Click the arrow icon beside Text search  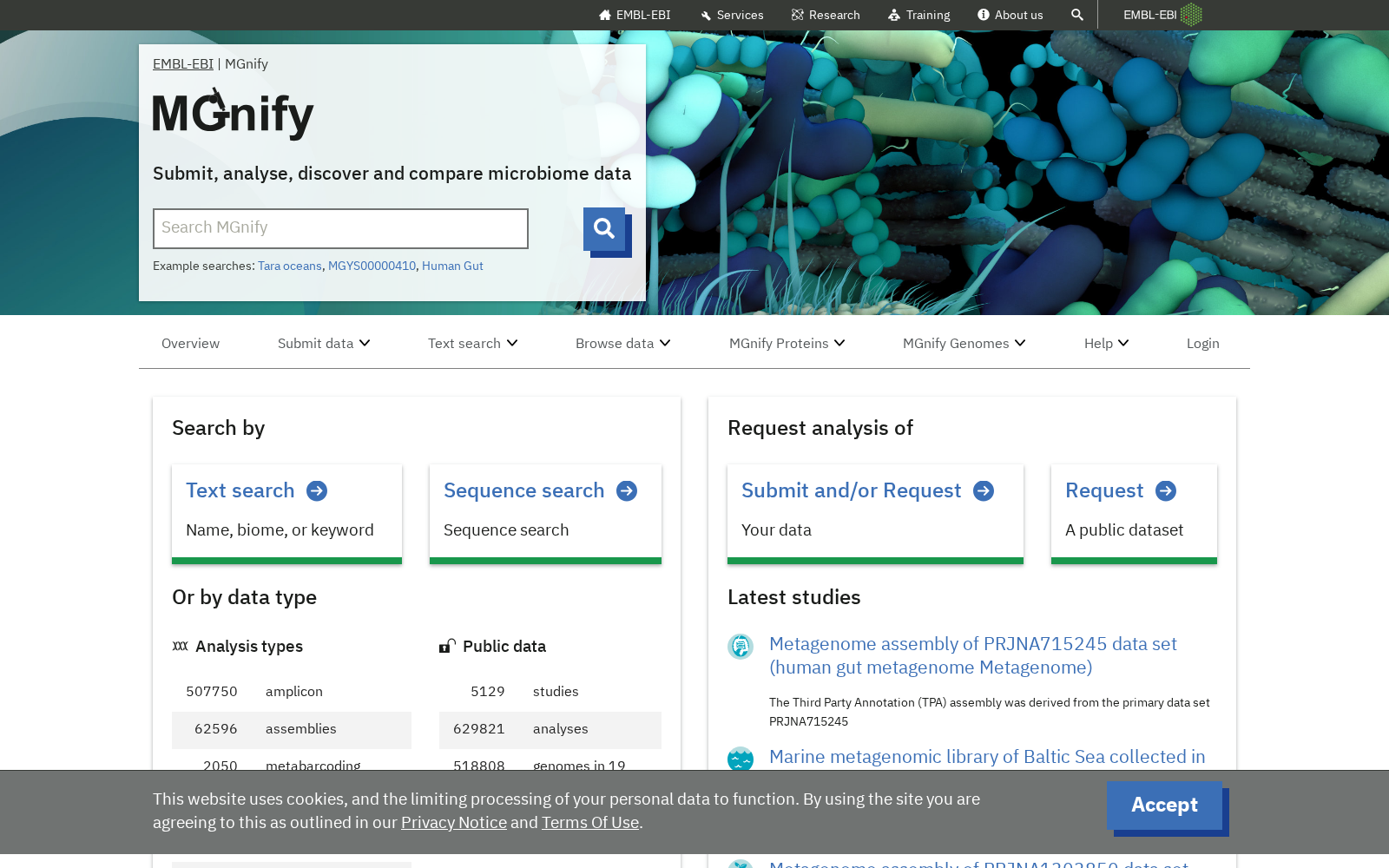click(x=317, y=491)
